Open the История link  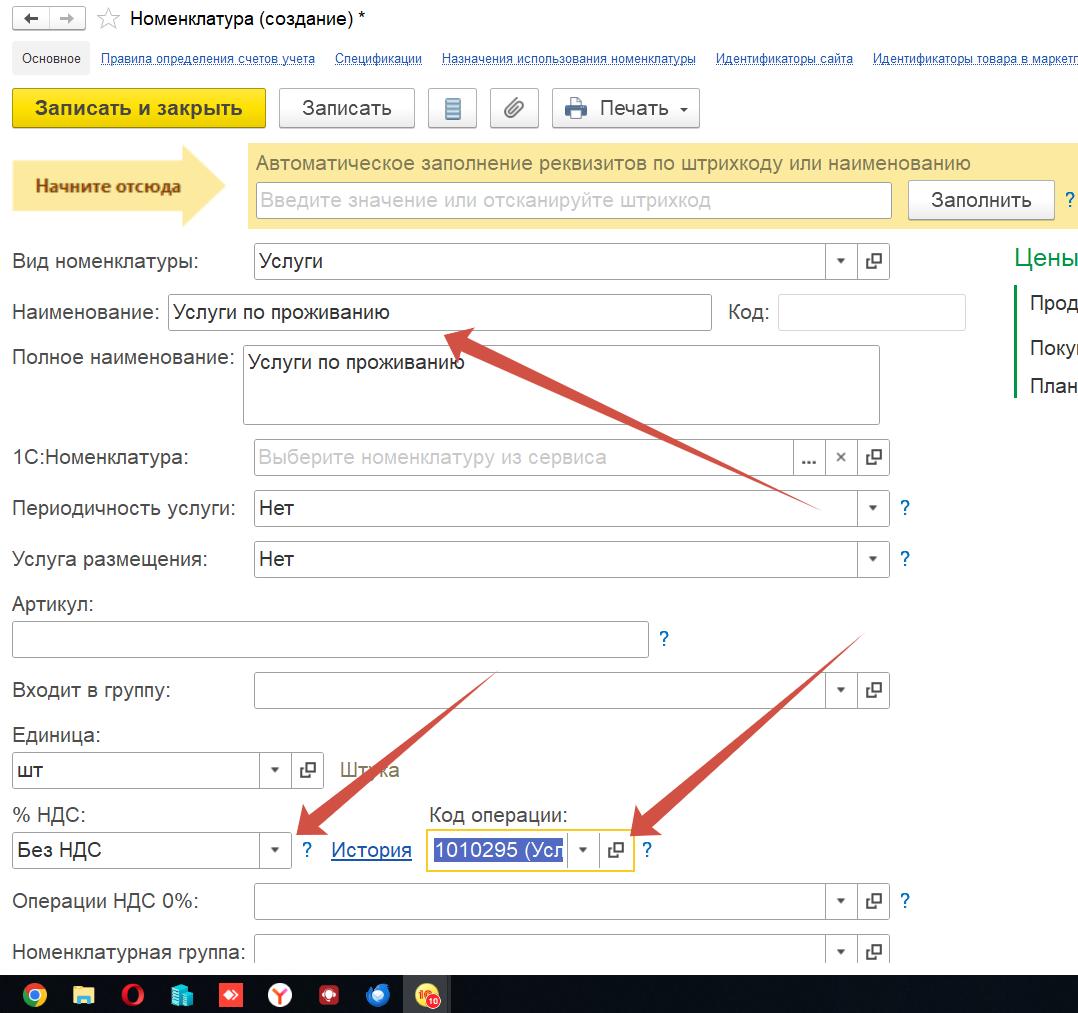pos(371,850)
